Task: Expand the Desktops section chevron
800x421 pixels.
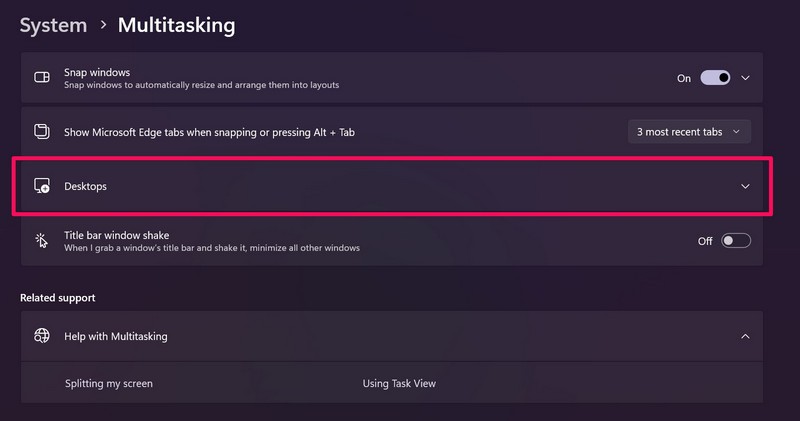Action: [745, 186]
